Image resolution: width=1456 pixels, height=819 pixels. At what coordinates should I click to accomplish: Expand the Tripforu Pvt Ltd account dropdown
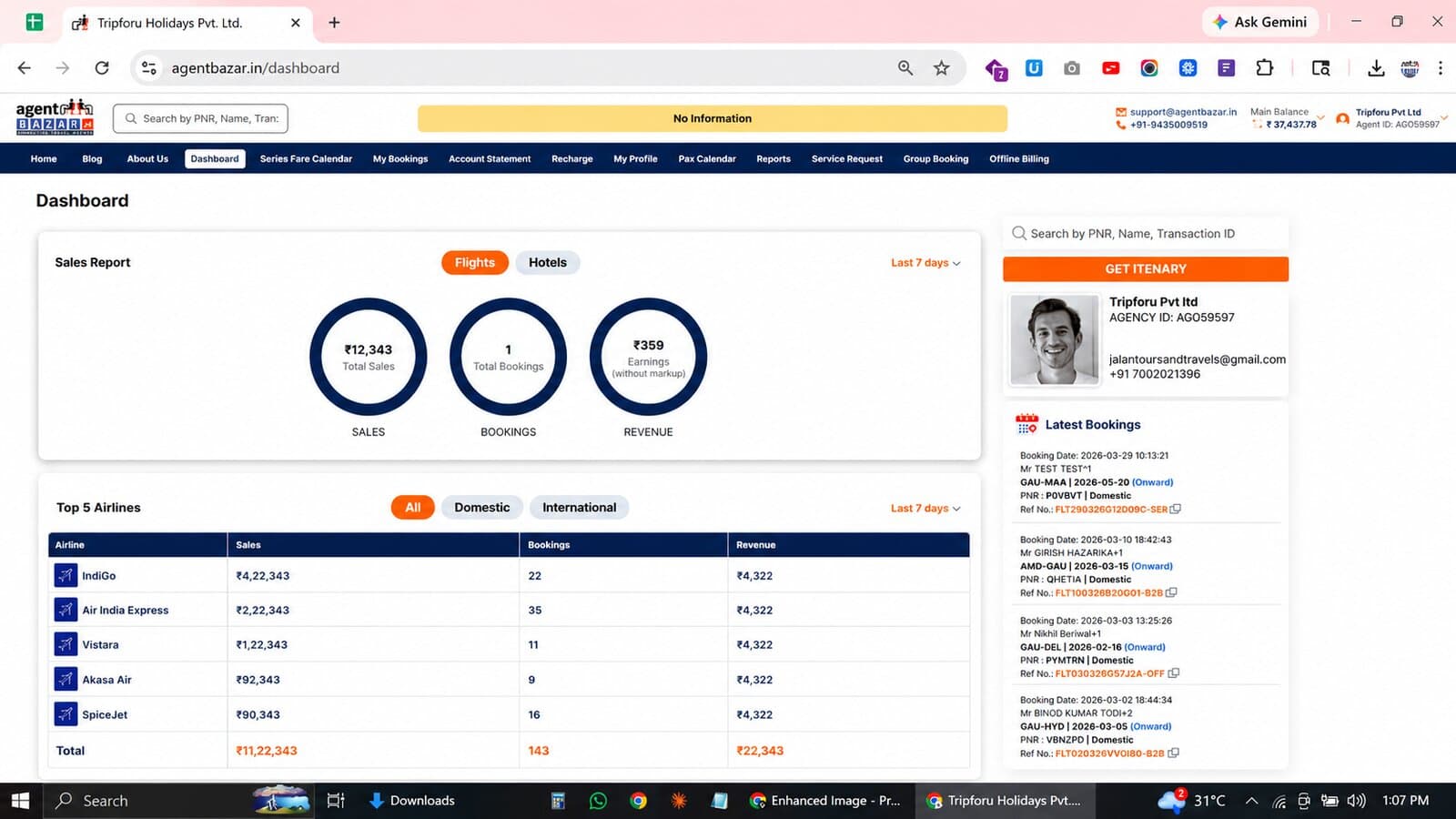[1444, 117]
